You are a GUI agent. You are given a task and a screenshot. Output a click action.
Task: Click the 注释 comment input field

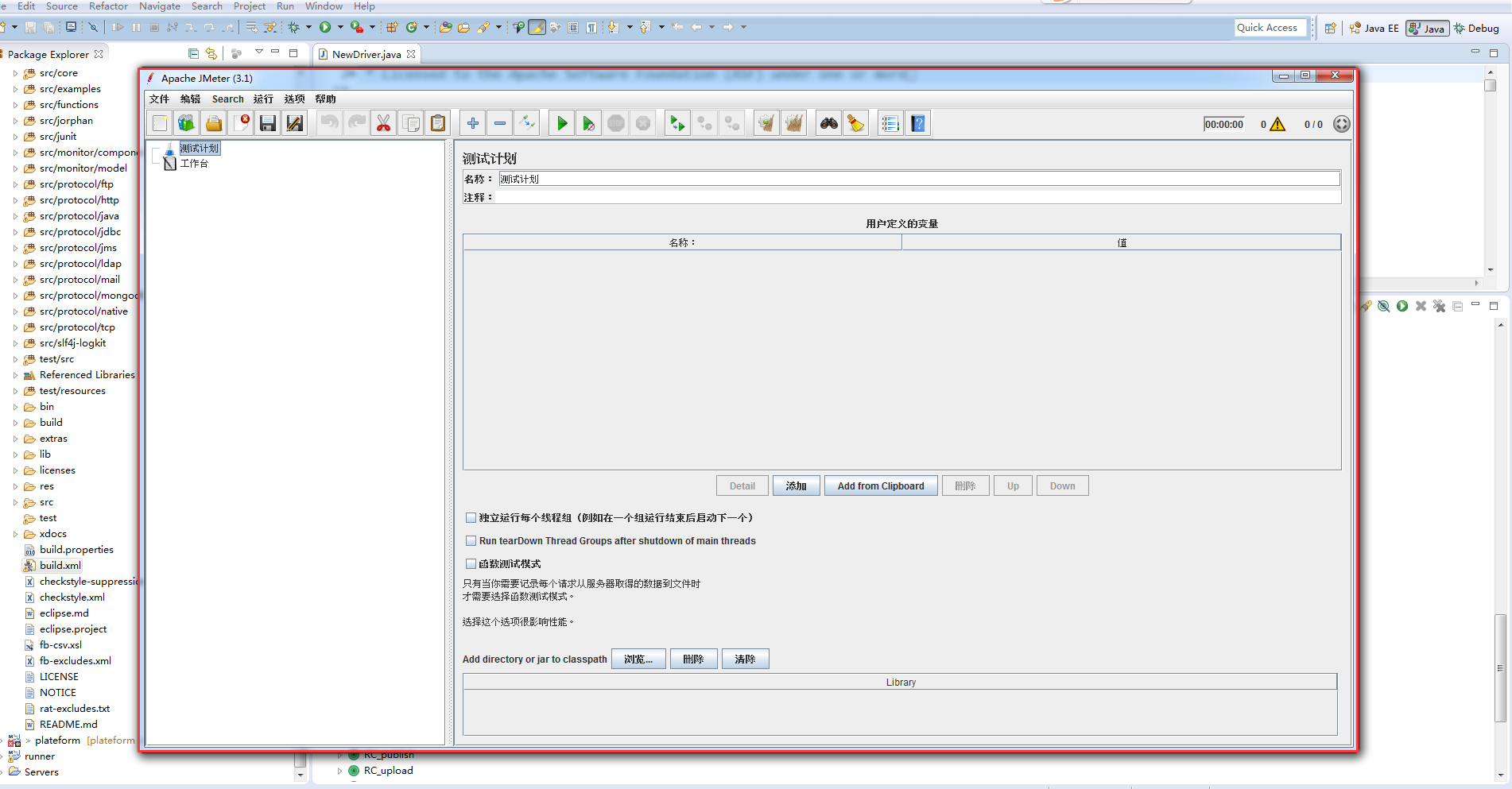[919, 197]
